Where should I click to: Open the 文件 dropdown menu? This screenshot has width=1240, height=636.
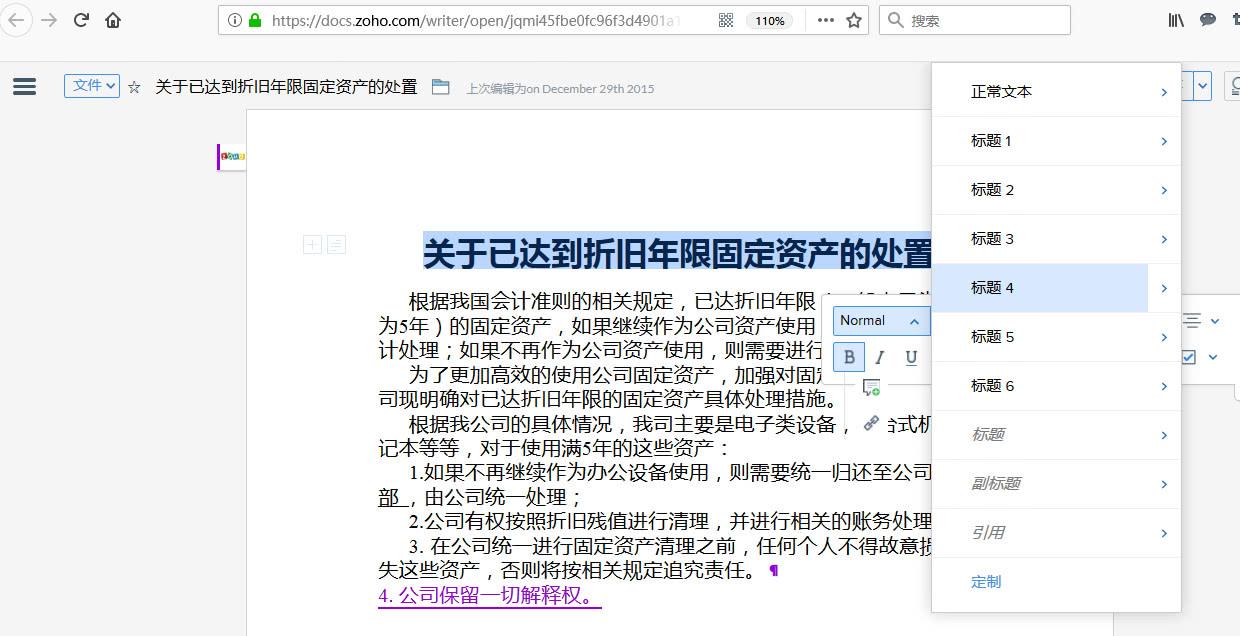coord(92,86)
